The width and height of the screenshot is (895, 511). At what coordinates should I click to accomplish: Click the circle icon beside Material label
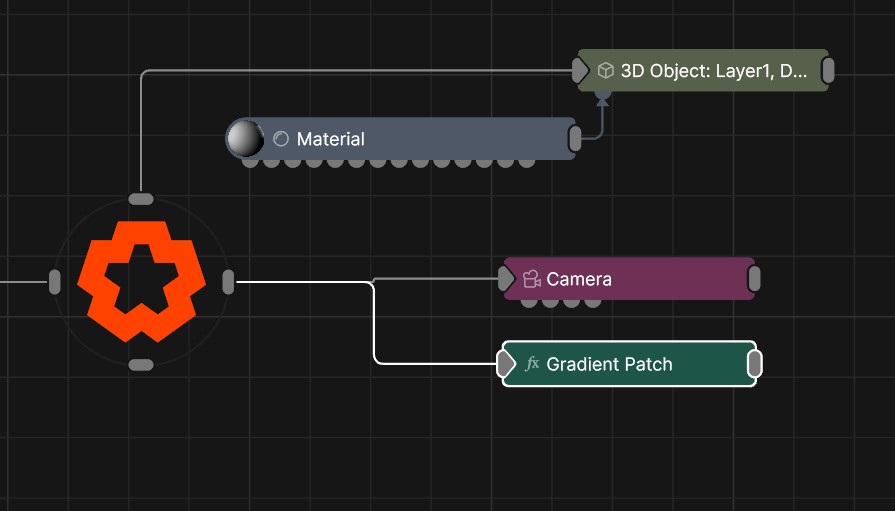click(281, 139)
